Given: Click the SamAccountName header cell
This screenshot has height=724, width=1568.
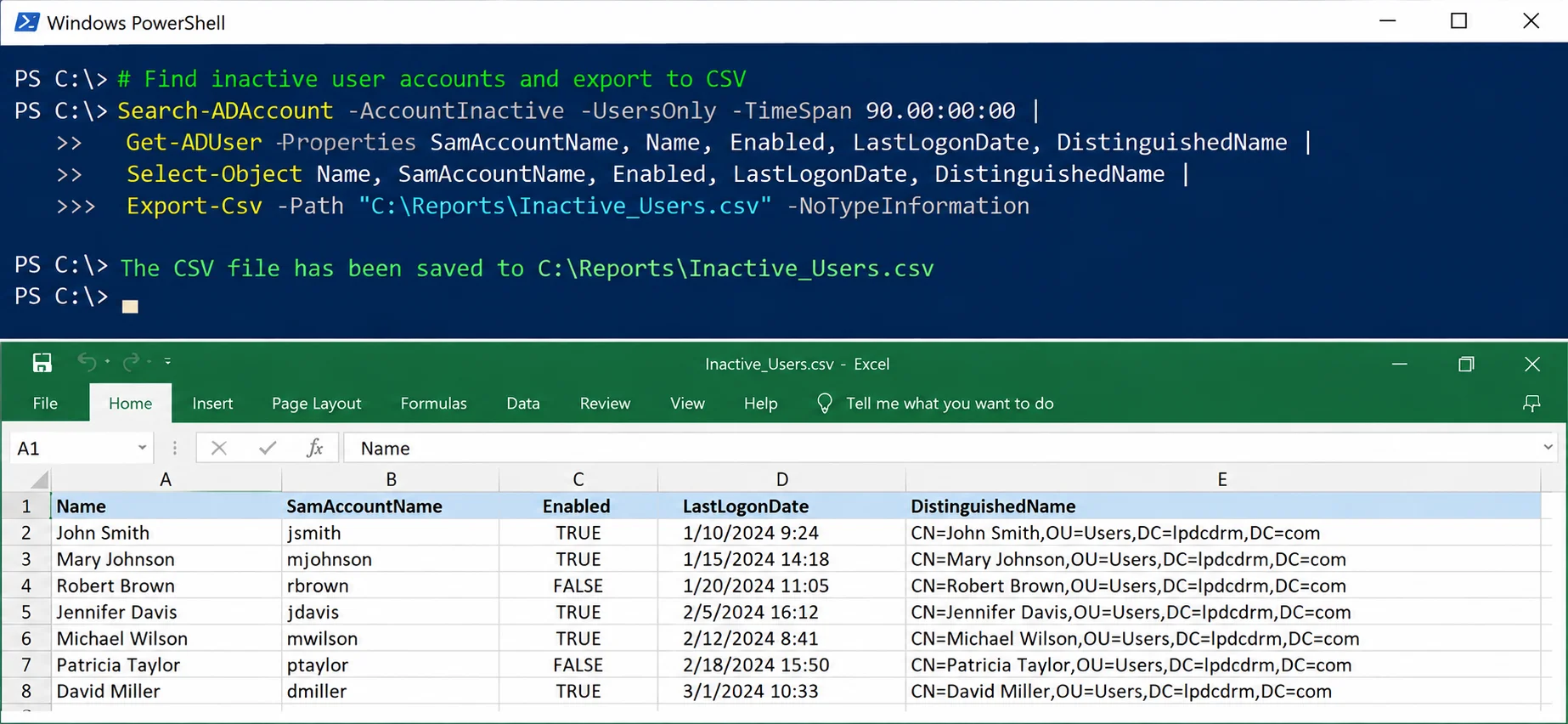Looking at the screenshot, I should 391,506.
